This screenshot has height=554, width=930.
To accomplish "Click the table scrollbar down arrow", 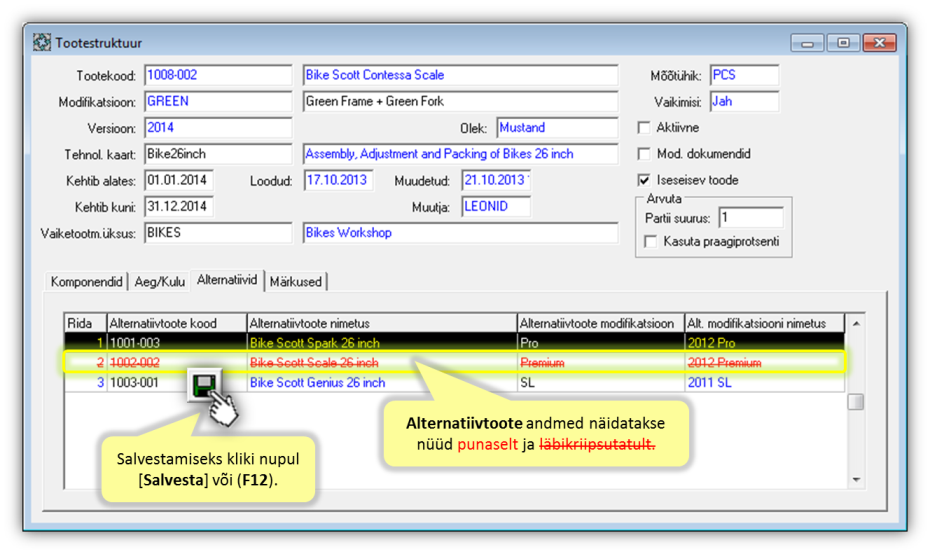I will coord(856,479).
